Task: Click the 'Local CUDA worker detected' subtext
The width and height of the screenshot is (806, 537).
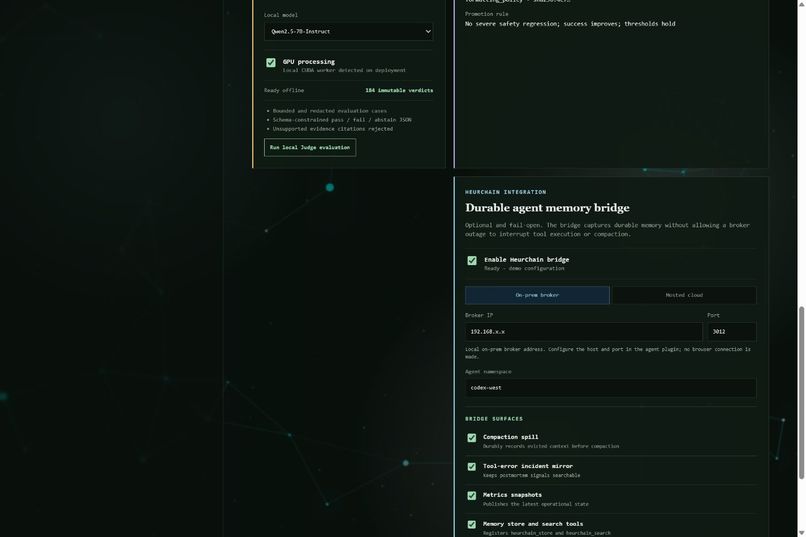Action: point(344,70)
